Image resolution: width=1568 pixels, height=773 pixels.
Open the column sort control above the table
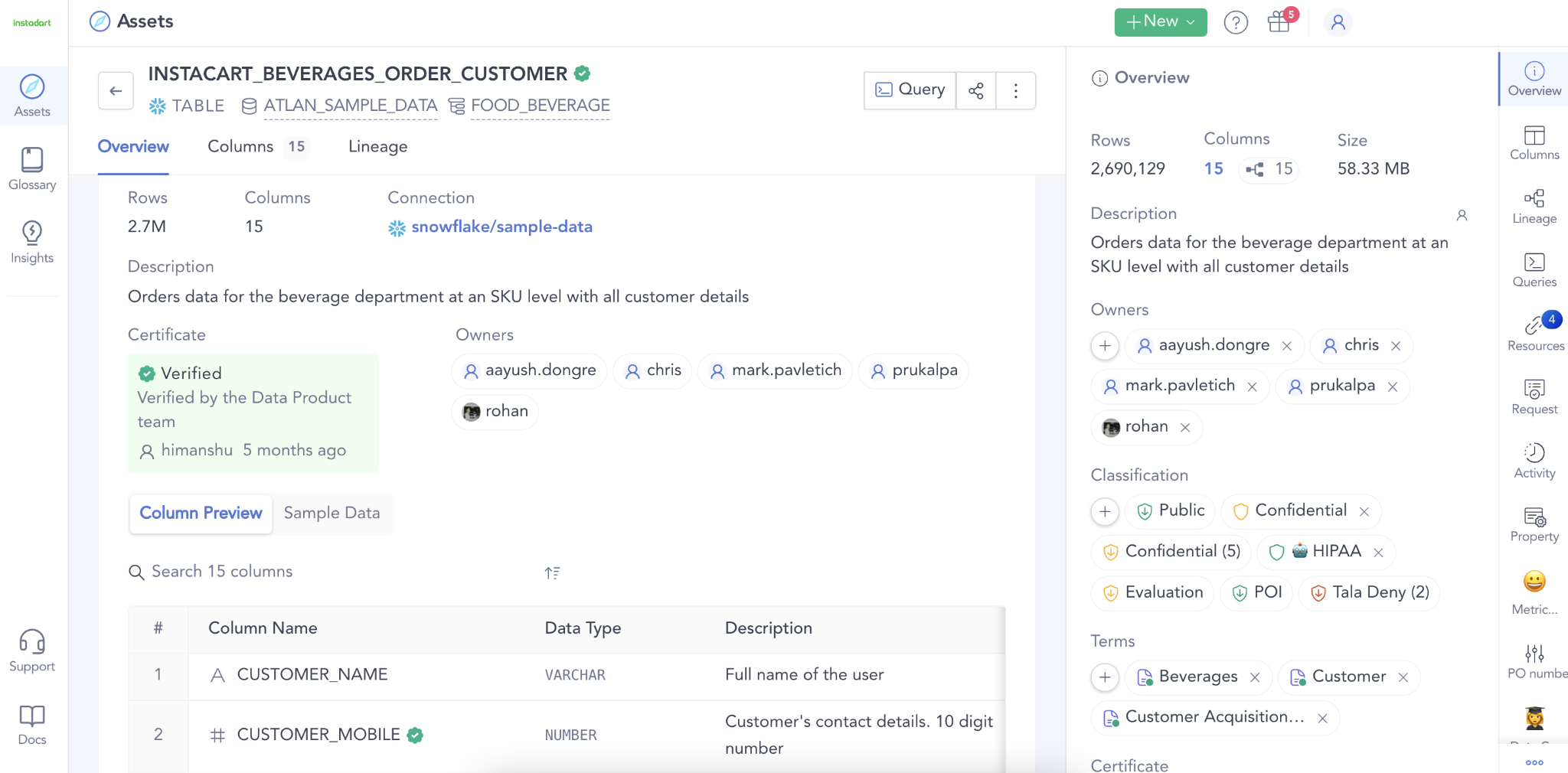coord(553,572)
